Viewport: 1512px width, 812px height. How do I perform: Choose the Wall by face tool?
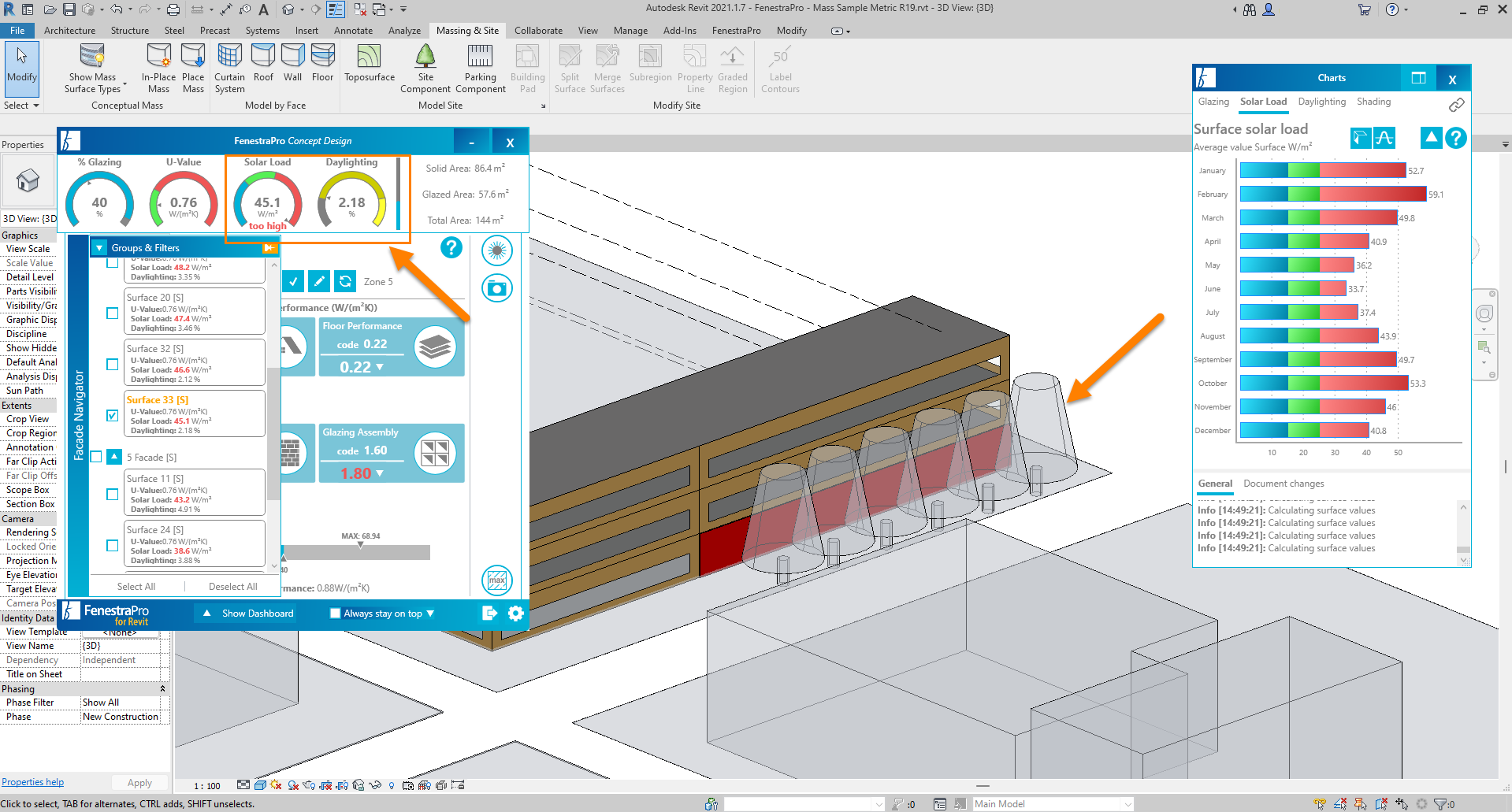coord(292,63)
